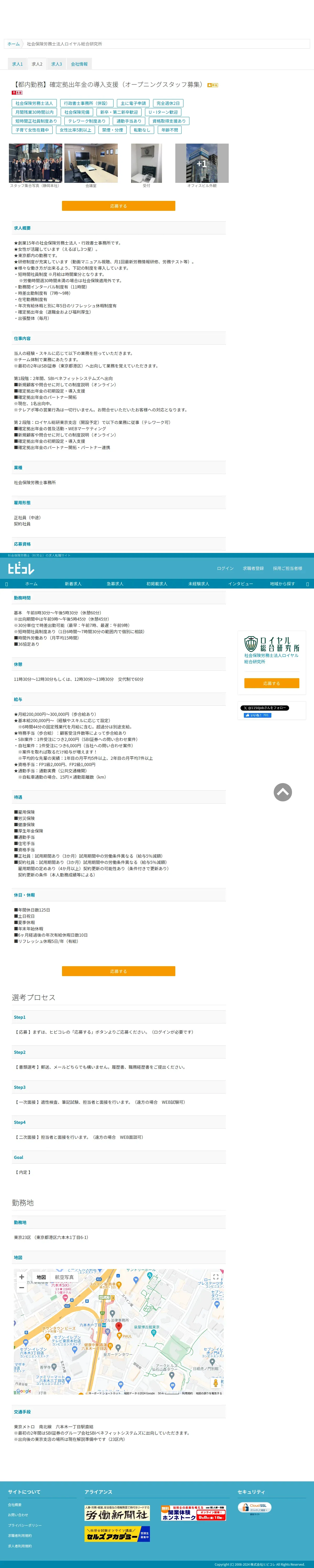Open 初掲載求人 in the navigation bar
The width and height of the screenshot is (314, 1568).
coord(156,584)
